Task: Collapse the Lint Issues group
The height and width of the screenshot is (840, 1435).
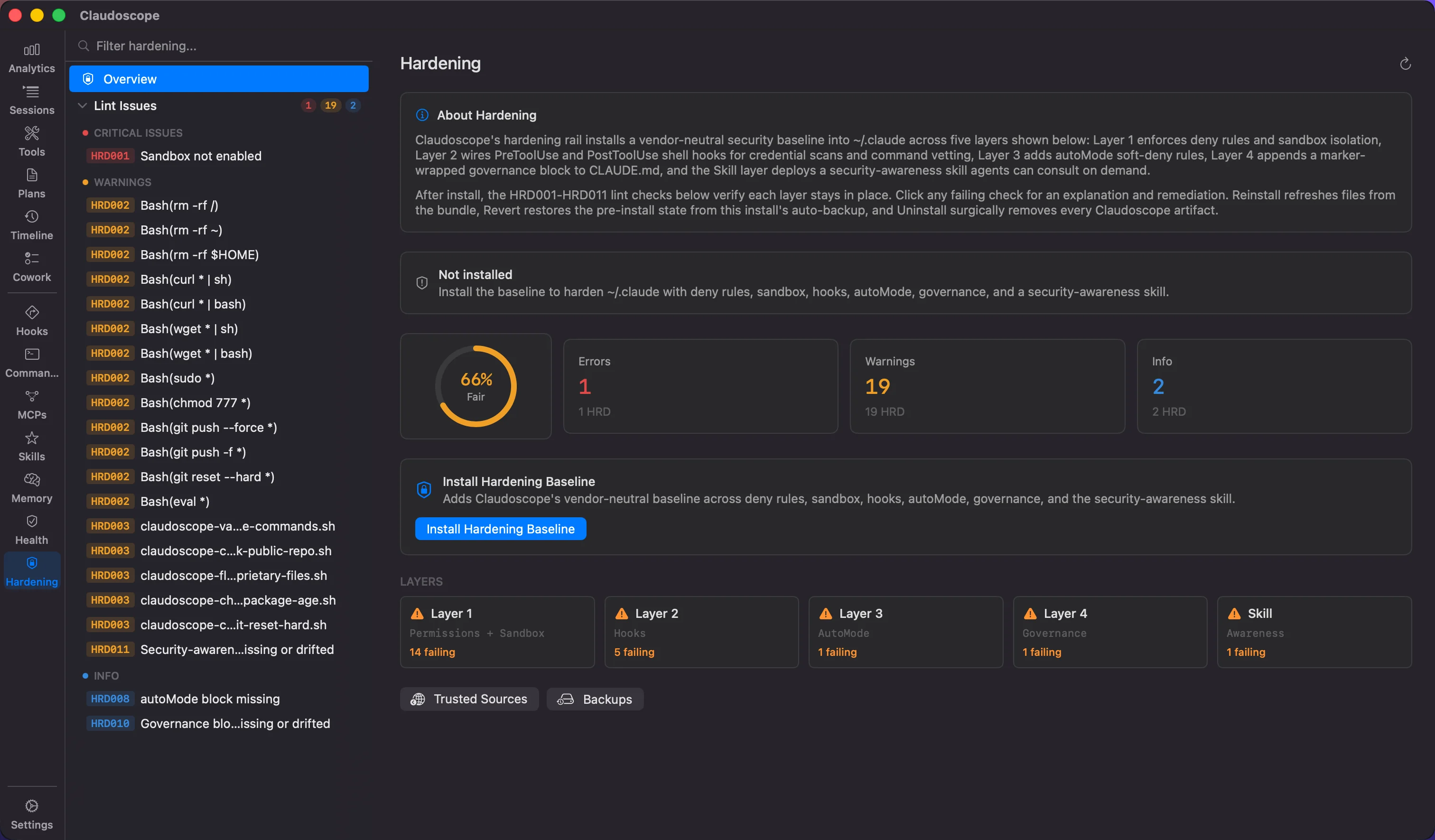Action: coord(83,105)
